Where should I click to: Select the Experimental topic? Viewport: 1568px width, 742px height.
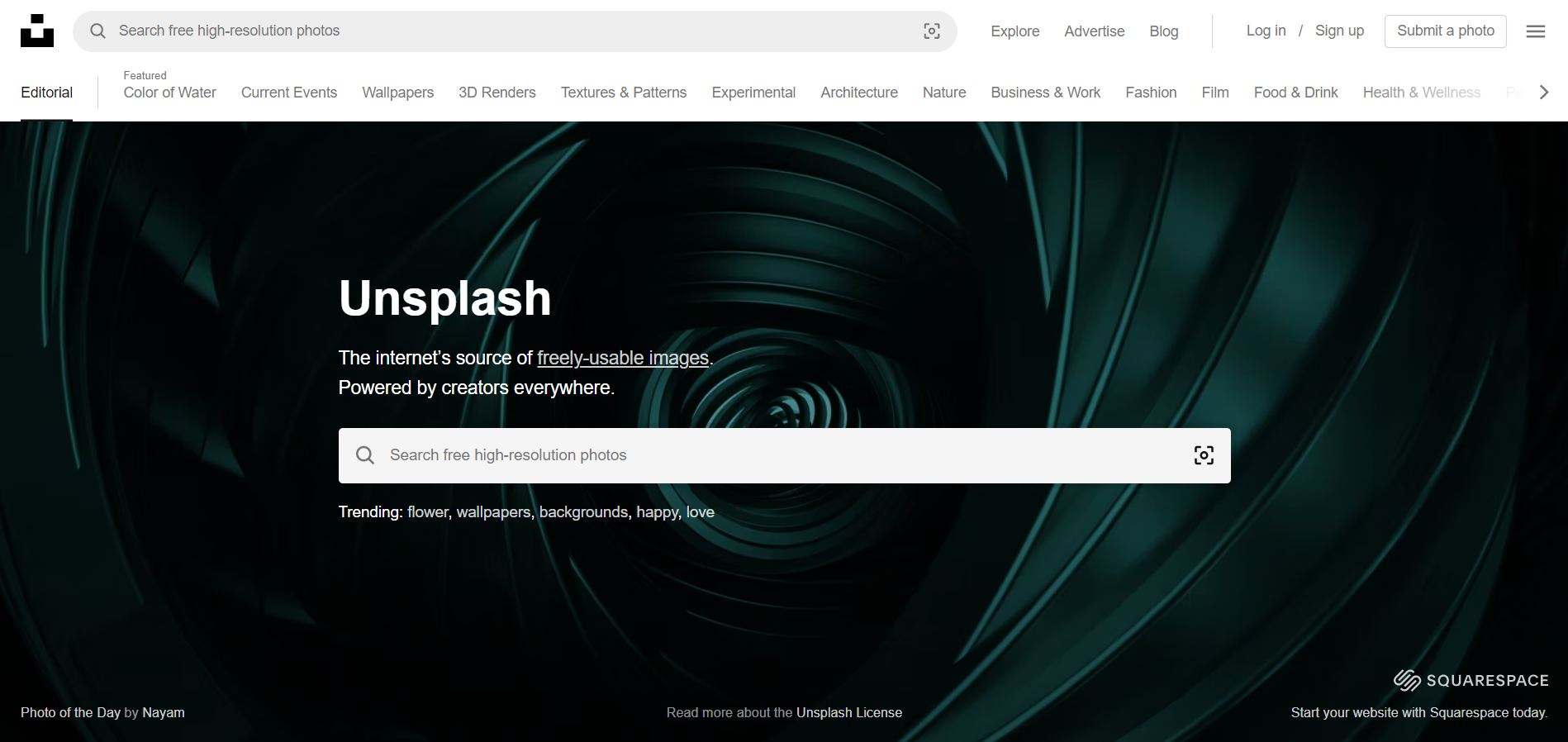tap(753, 93)
